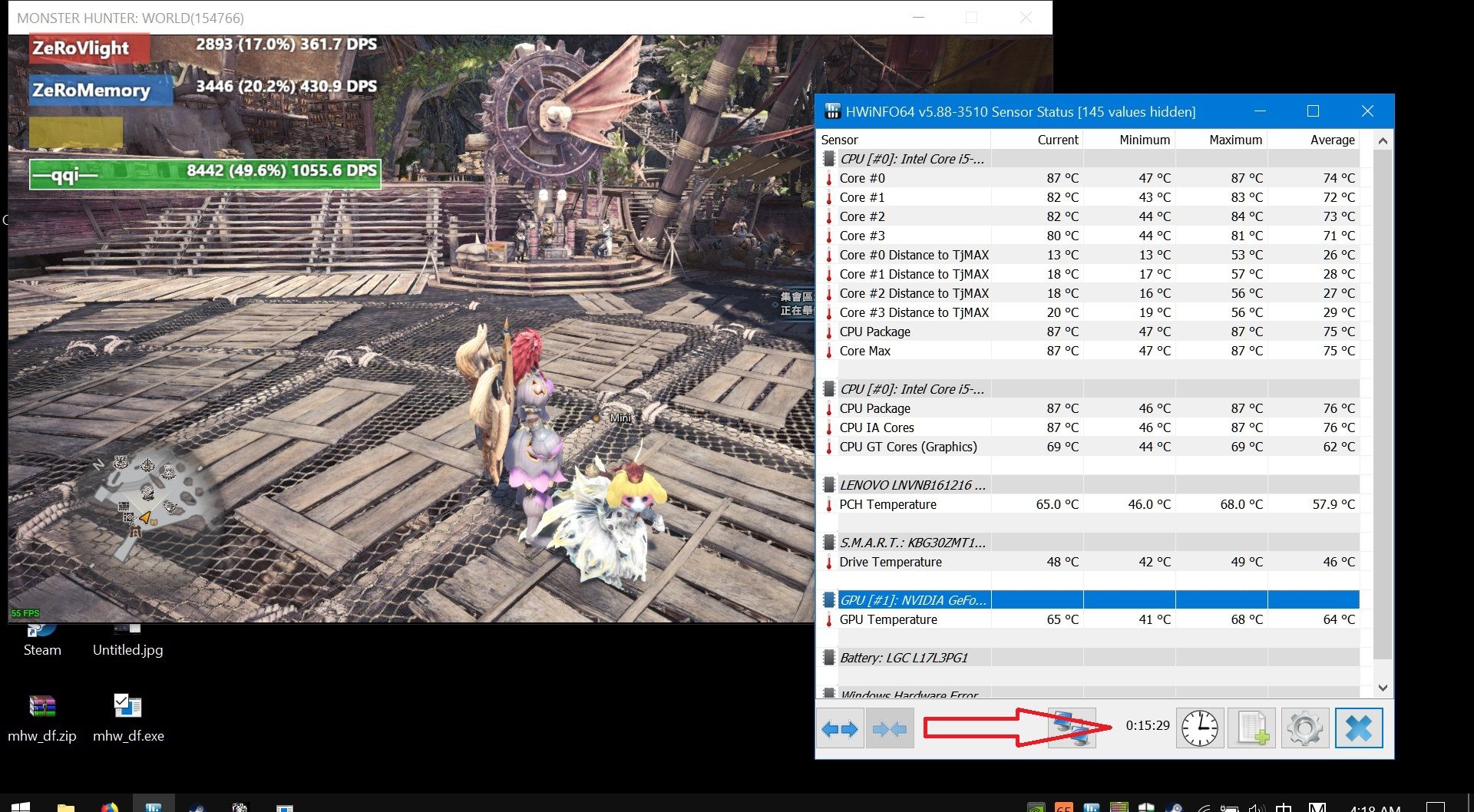Select Core #0 Distance to TjMAX row

coord(1089,255)
